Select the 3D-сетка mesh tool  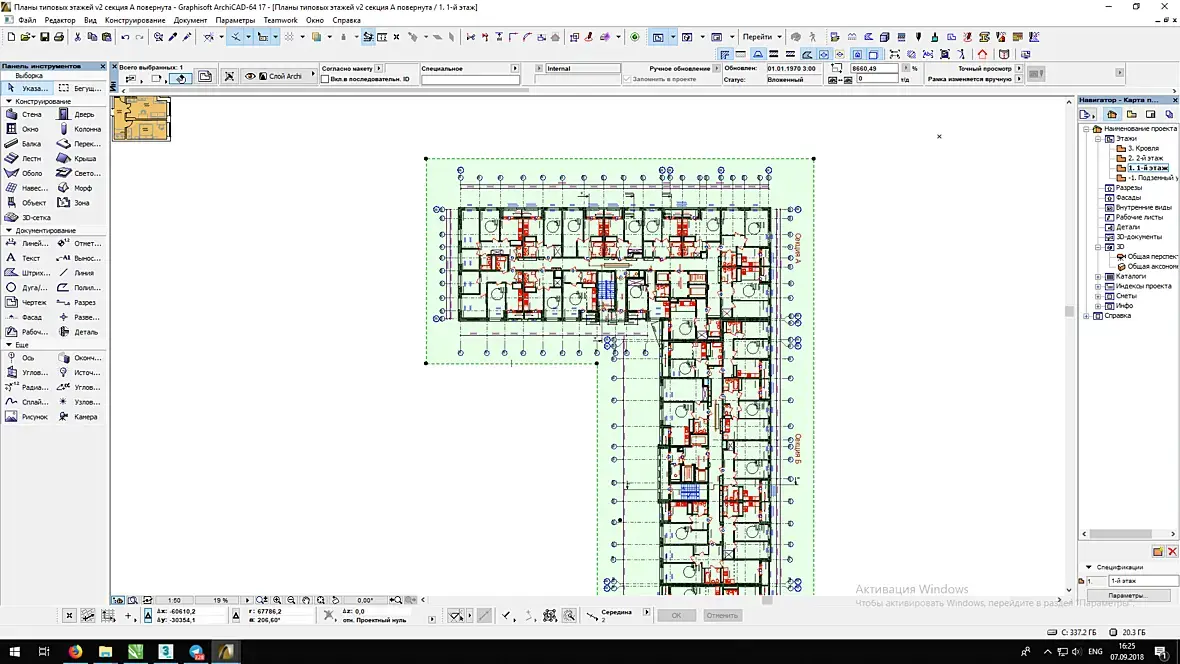[27, 218]
